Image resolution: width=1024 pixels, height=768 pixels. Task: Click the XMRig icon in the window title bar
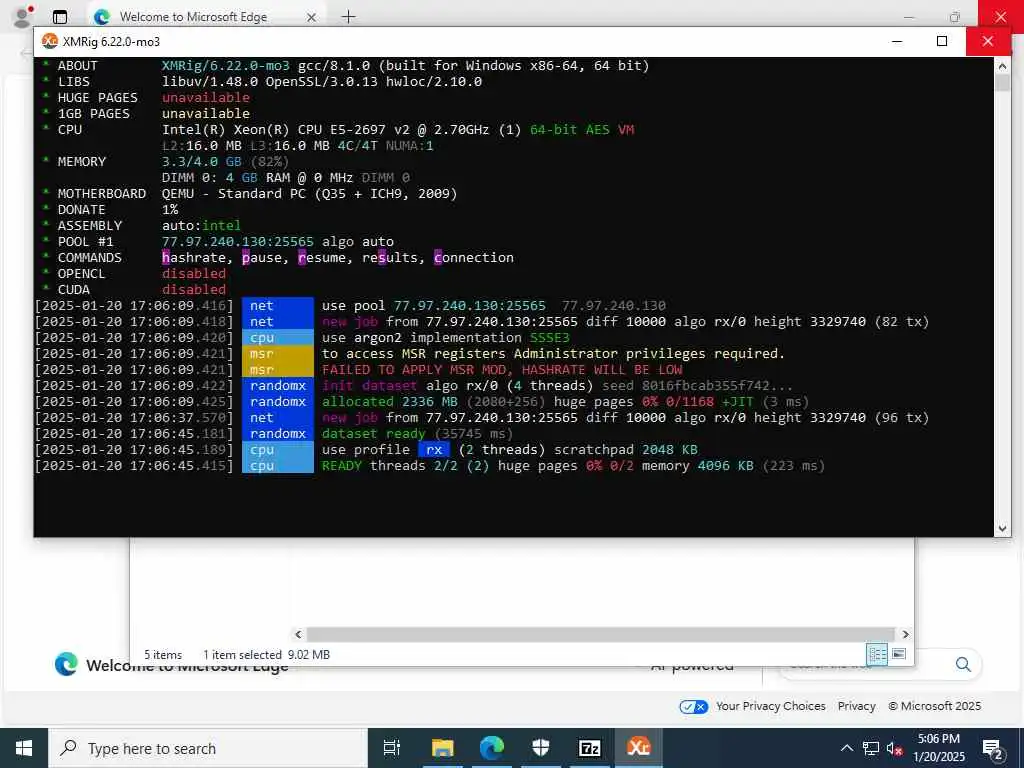pos(50,41)
